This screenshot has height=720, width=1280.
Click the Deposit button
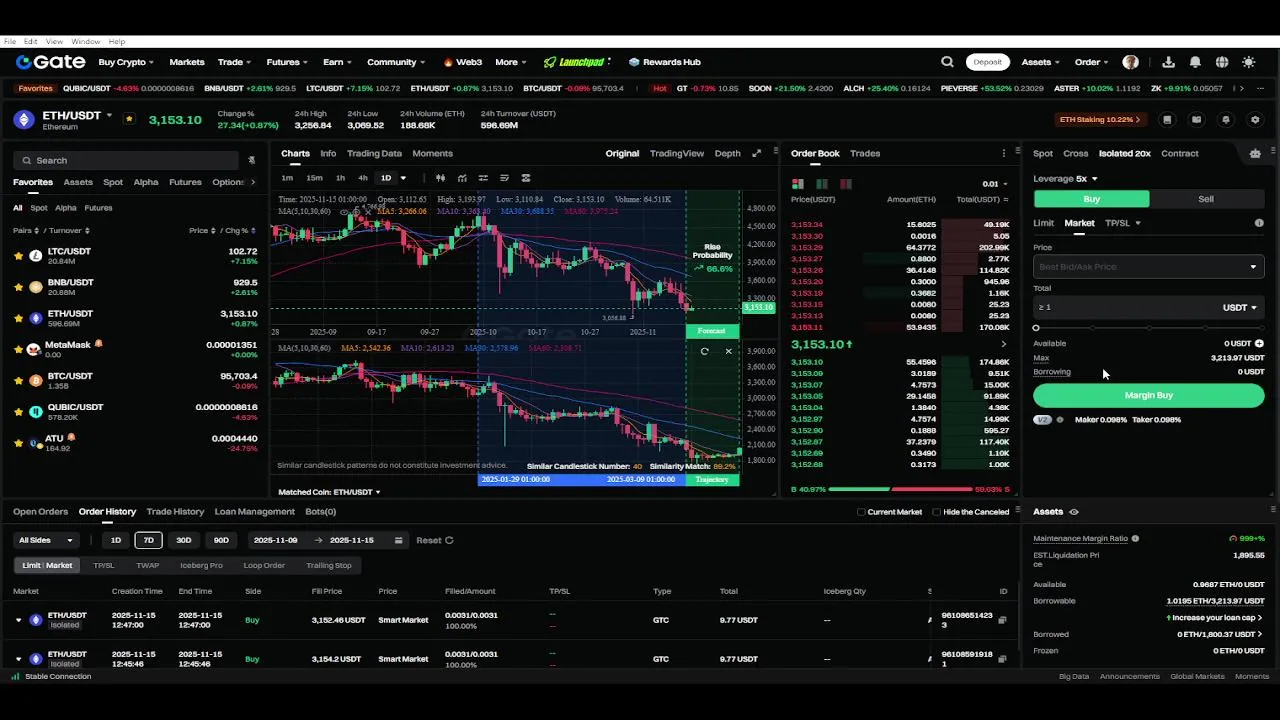click(988, 62)
